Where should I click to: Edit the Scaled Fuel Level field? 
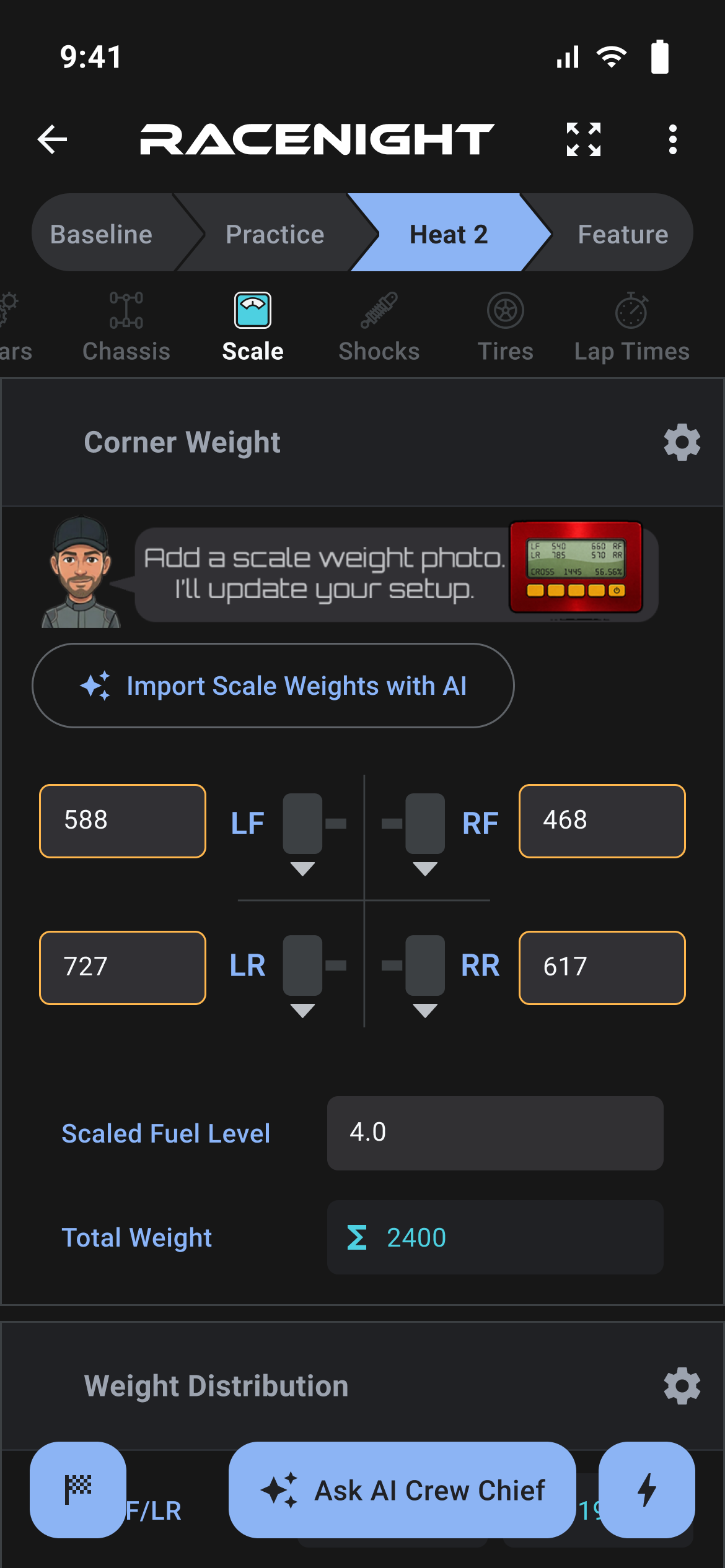click(x=495, y=1133)
